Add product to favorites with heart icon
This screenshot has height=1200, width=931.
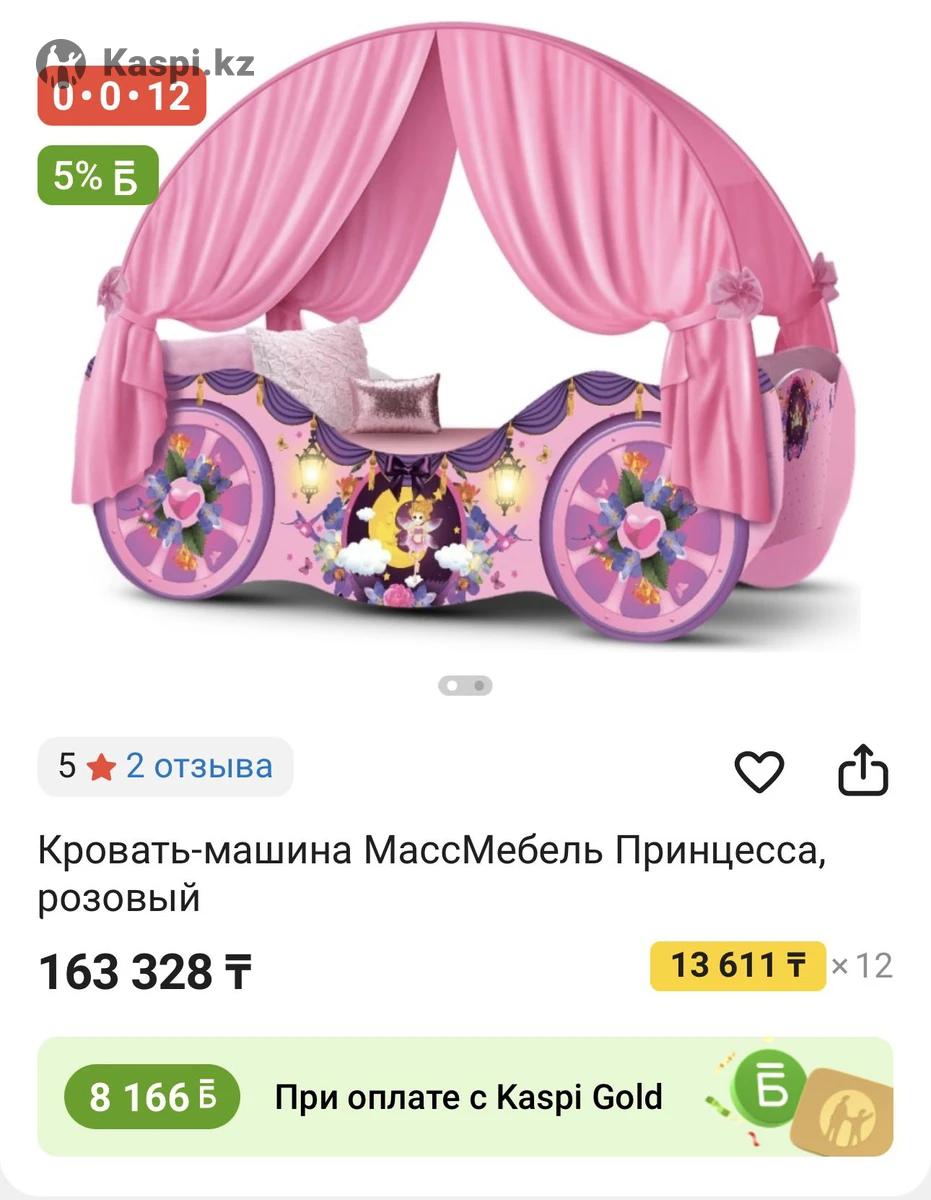click(759, 772)
